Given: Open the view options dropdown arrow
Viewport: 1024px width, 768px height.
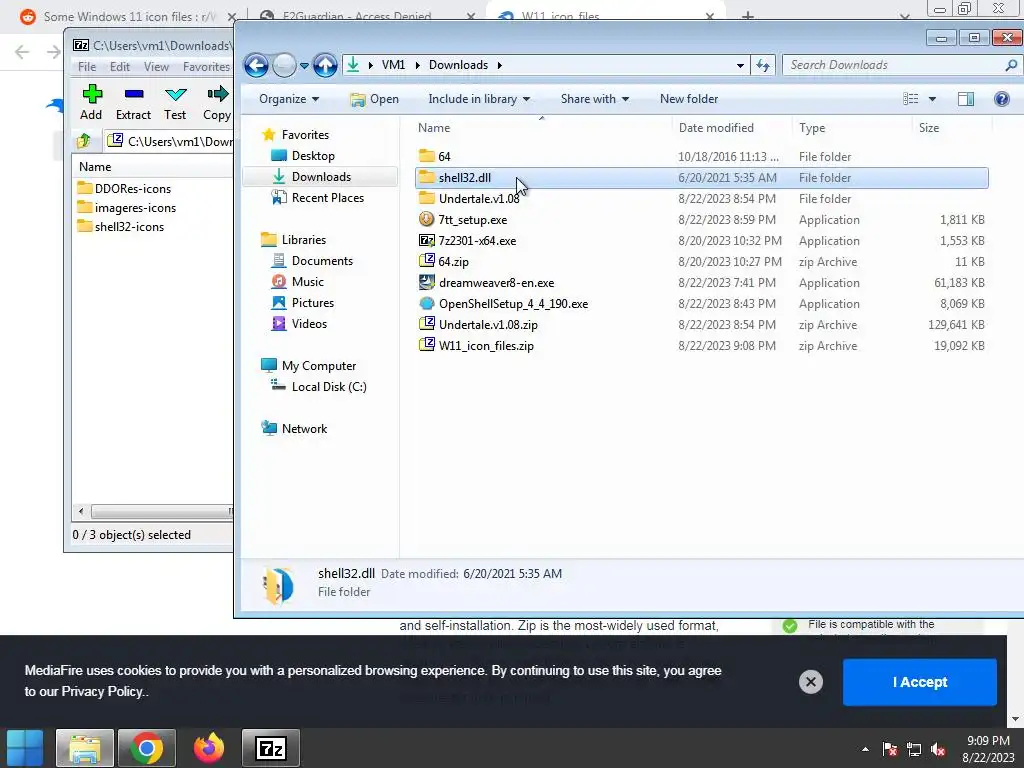Looking at the screenshot, I should [932, 99].
